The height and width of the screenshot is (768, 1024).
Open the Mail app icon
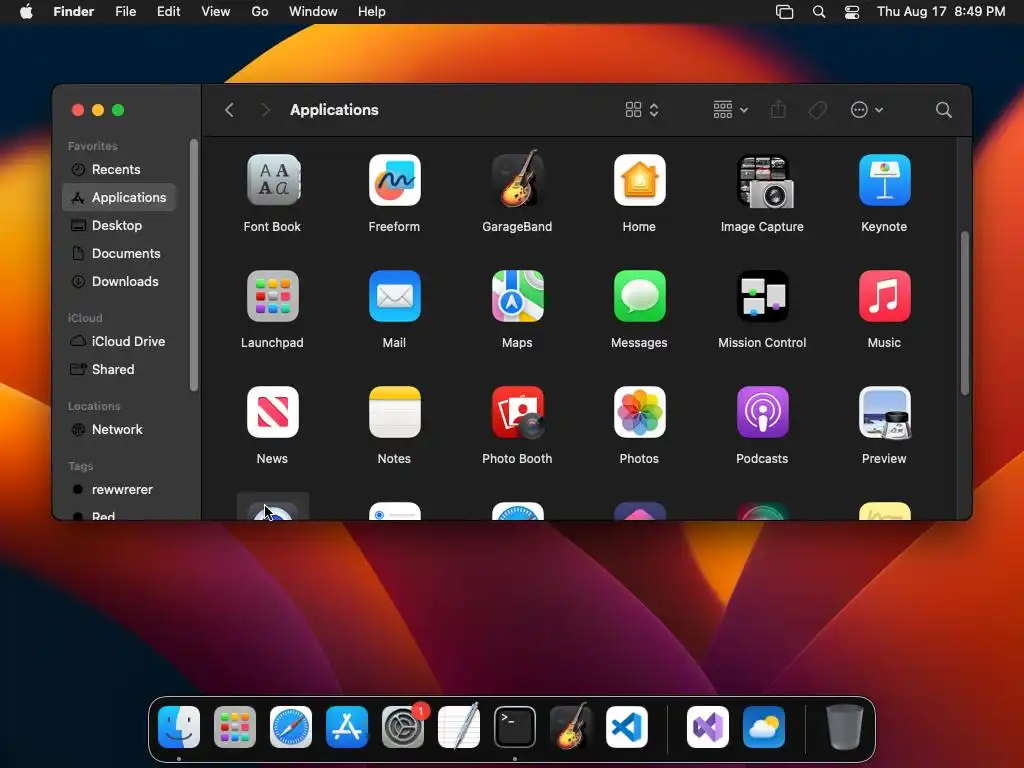pos(394,296)
